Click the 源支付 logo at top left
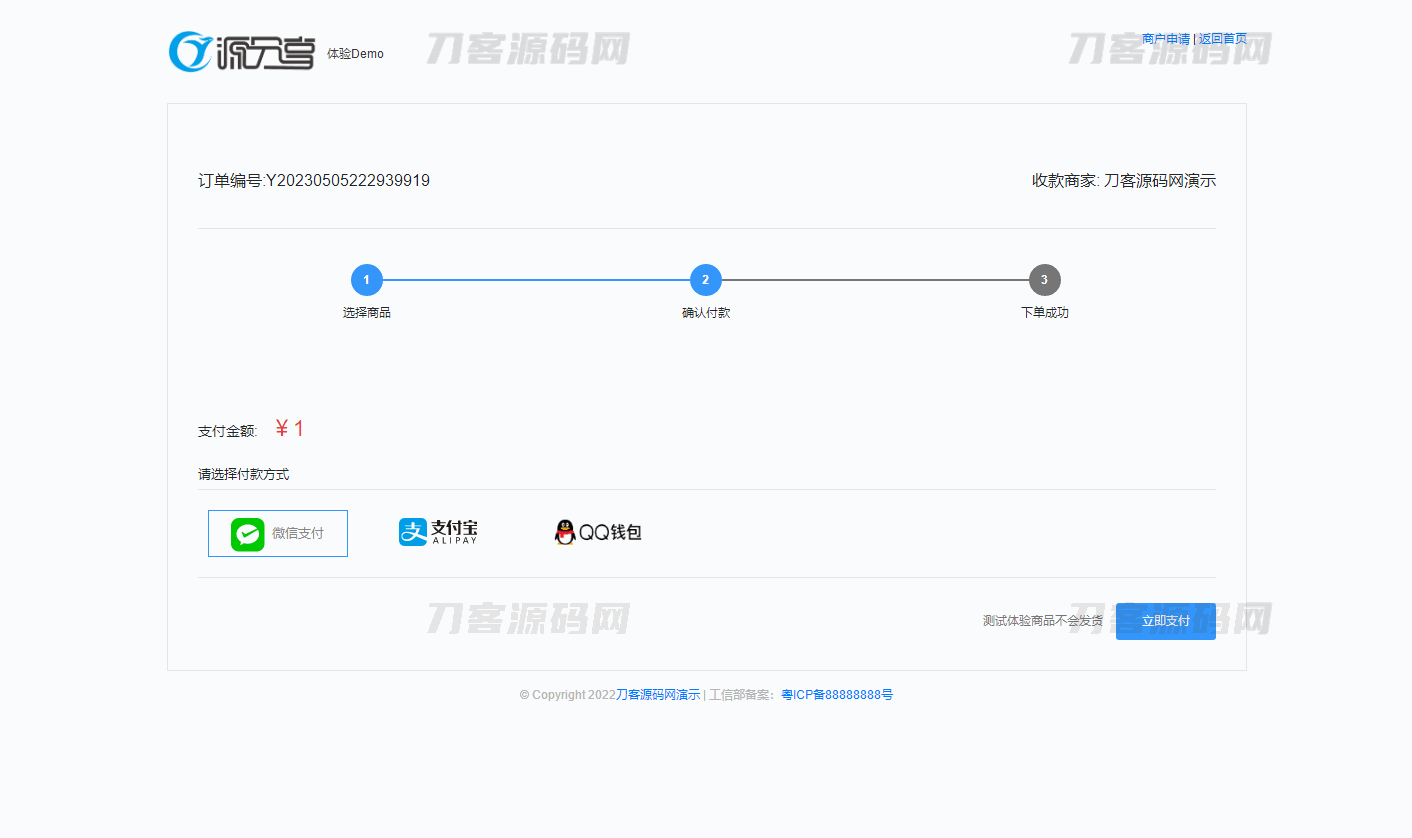1412x838 pixels. point(241,52)
